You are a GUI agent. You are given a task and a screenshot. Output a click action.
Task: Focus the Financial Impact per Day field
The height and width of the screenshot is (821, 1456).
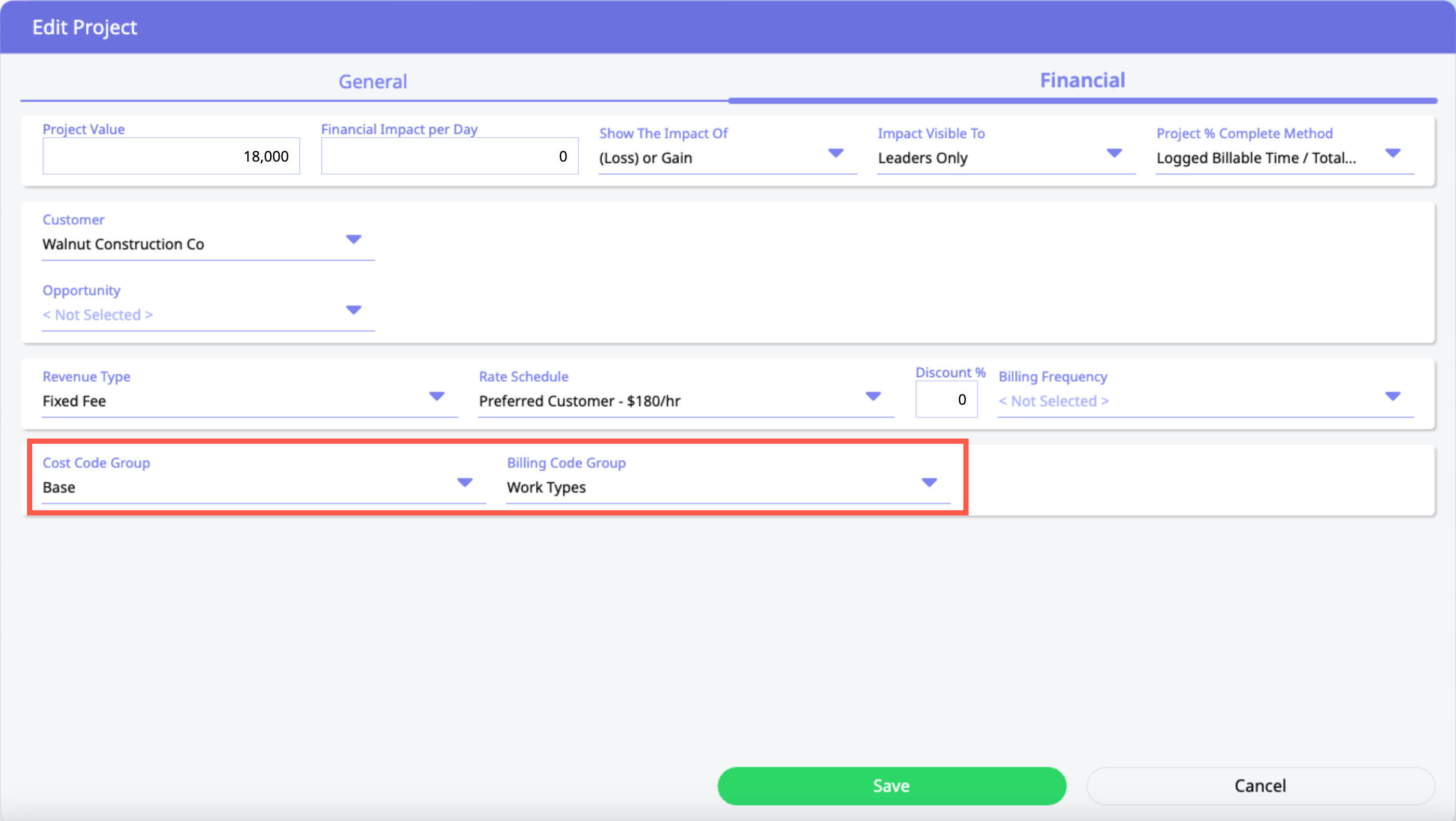449,156
